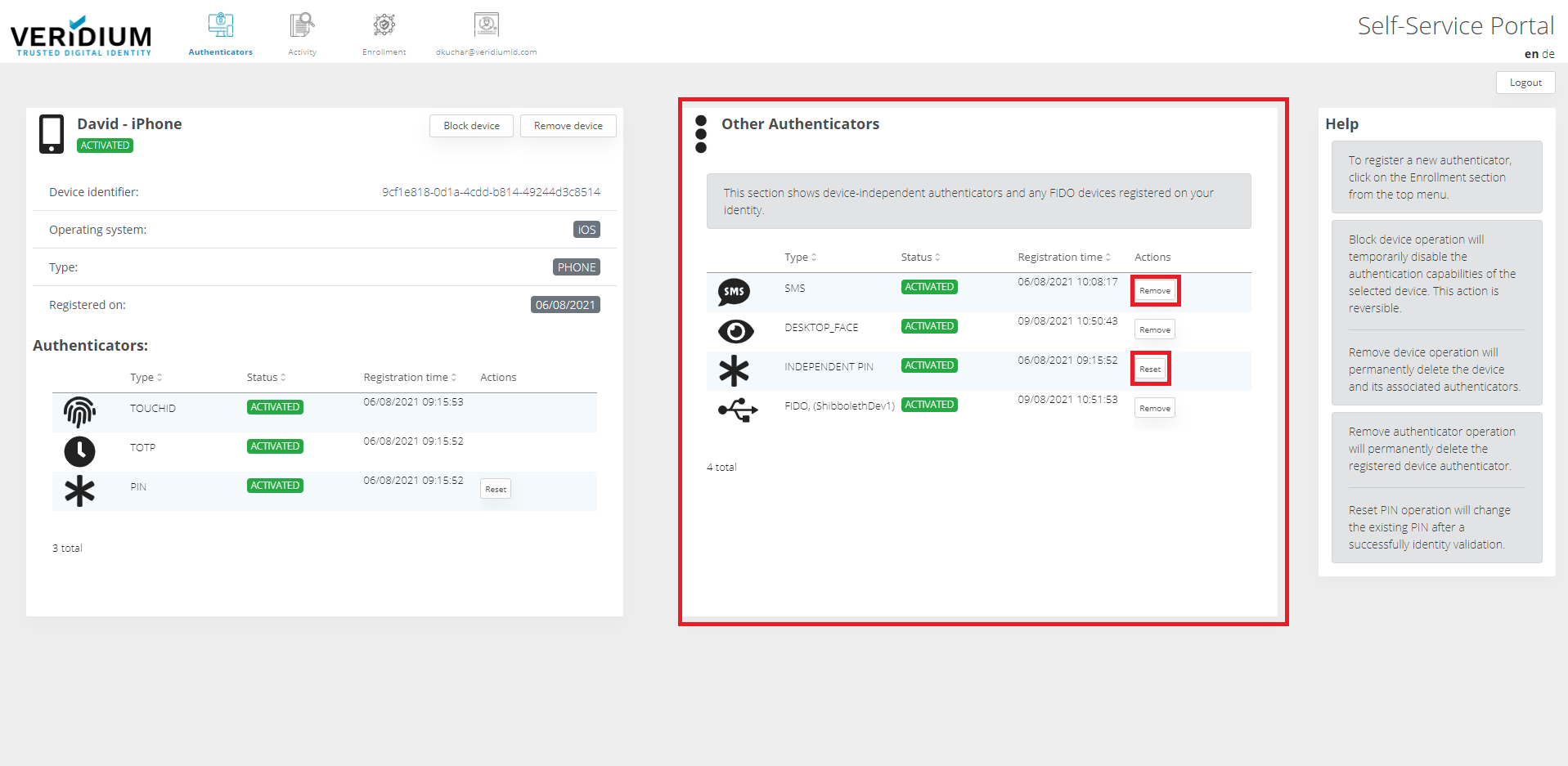Screen dimensions: 1568x766
Task: Sort Other Authenticators by Type column
Action: click(800, 258)
